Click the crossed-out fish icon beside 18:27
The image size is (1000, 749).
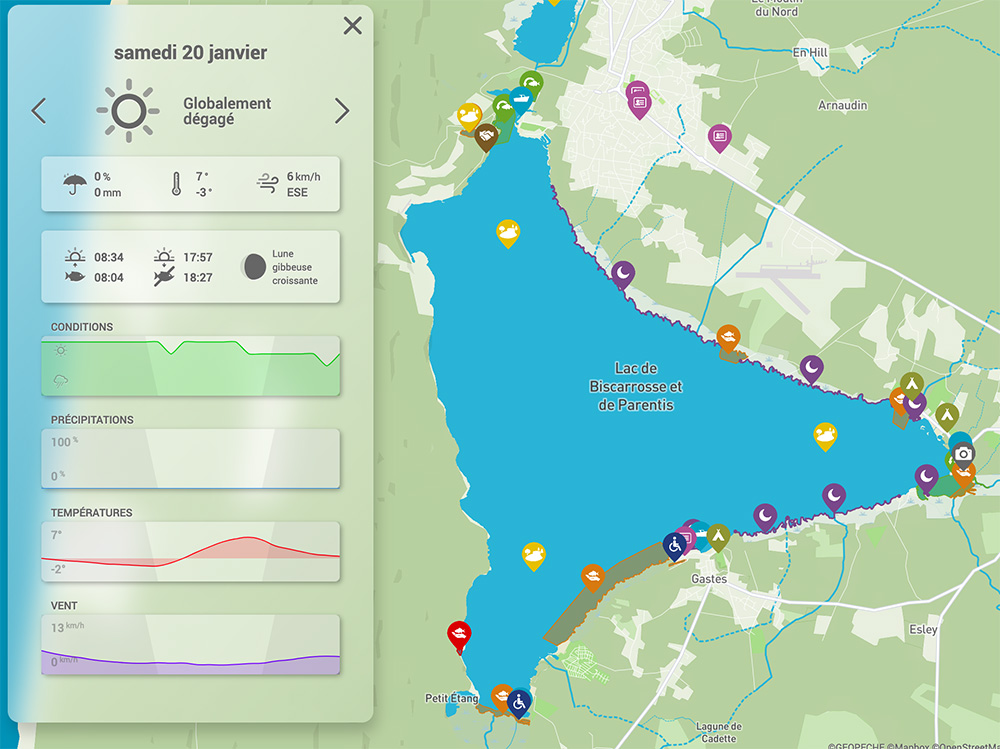164,277
